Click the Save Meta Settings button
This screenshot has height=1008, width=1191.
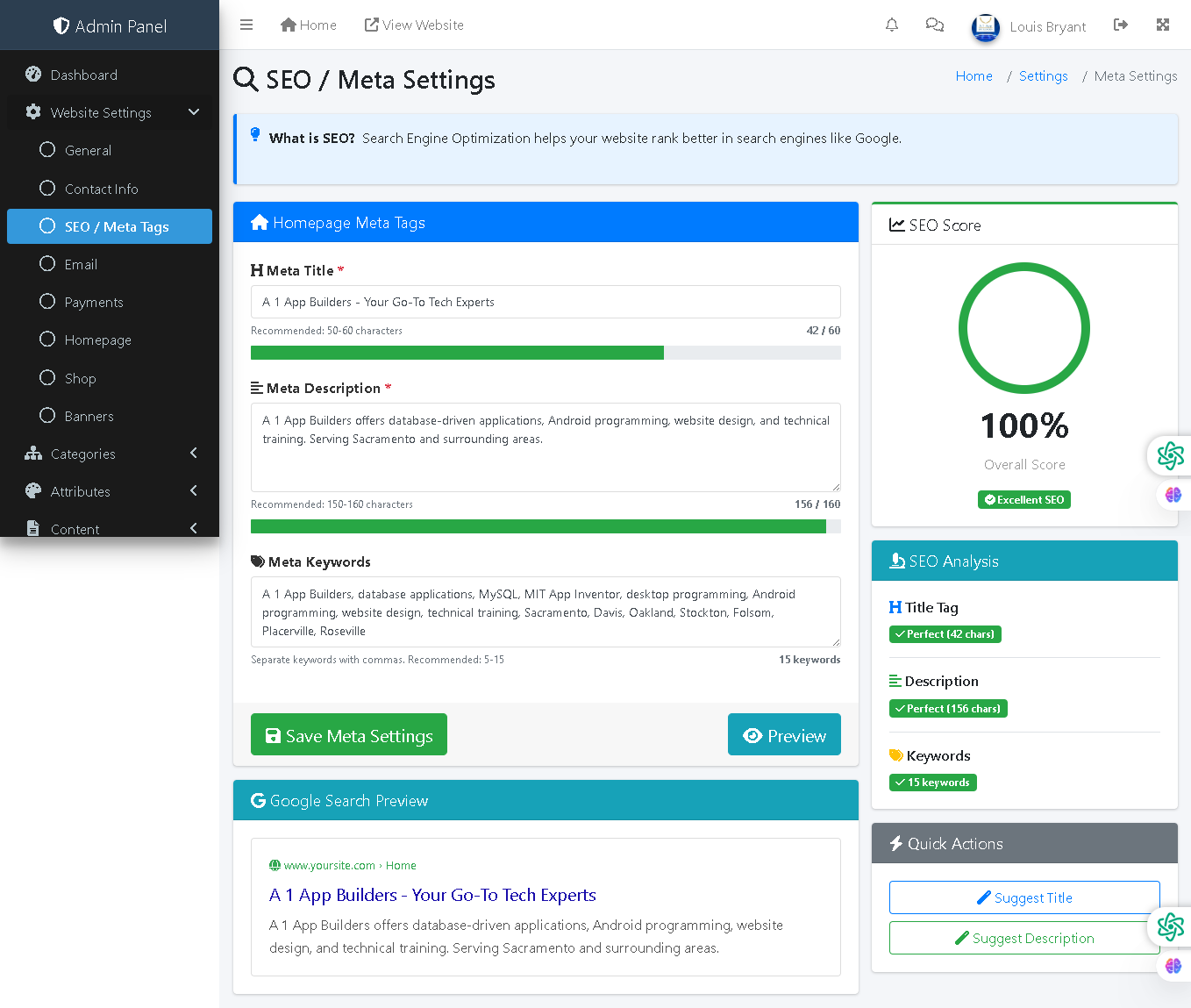(x=348, y=735)
